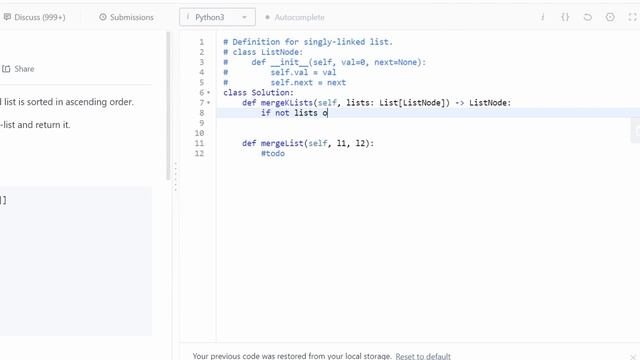The height and width of the screenshot is (360, 640).
Task: Click line number 9 in gutter
Action: coord(201,123)
